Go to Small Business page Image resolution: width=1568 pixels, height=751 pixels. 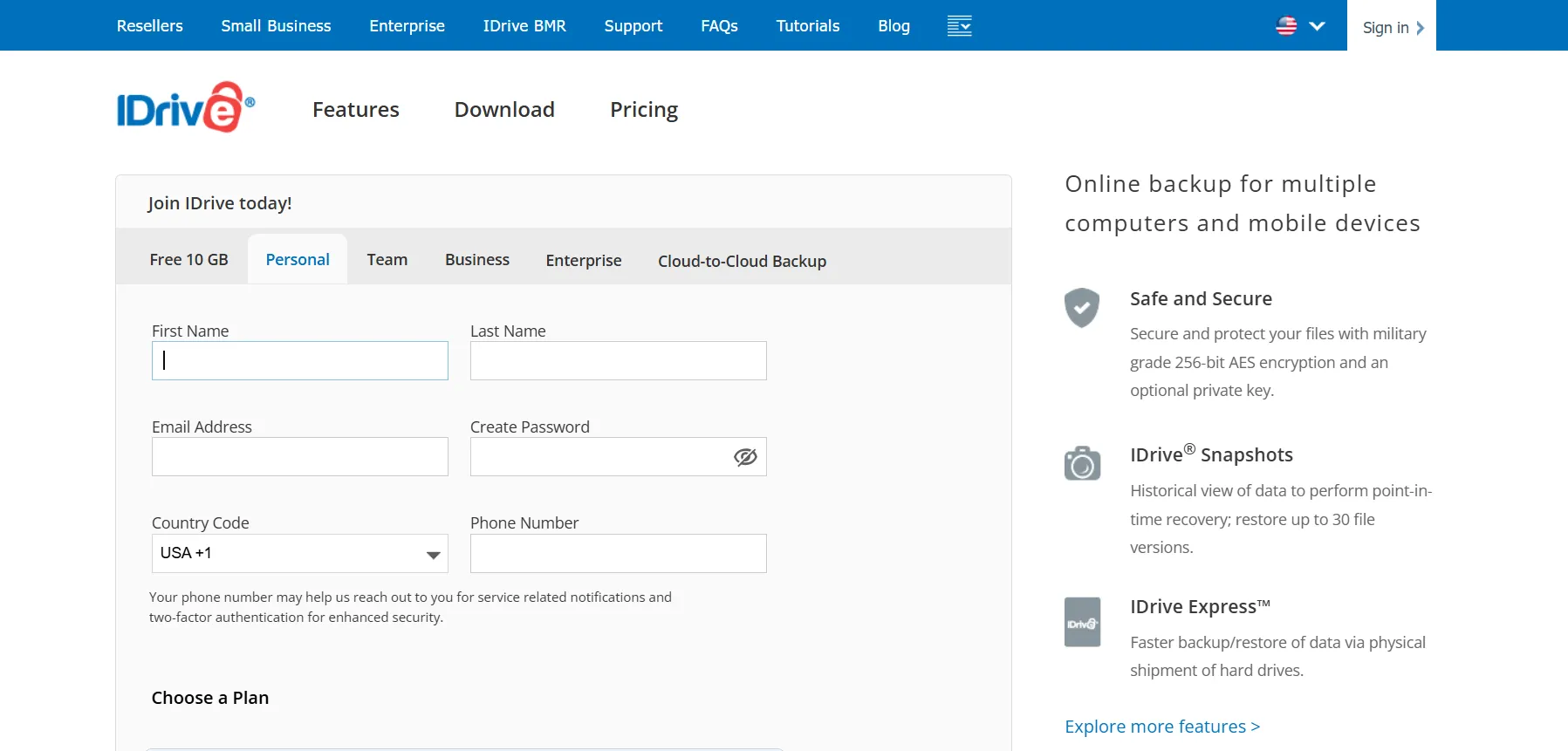click(276, 26)
